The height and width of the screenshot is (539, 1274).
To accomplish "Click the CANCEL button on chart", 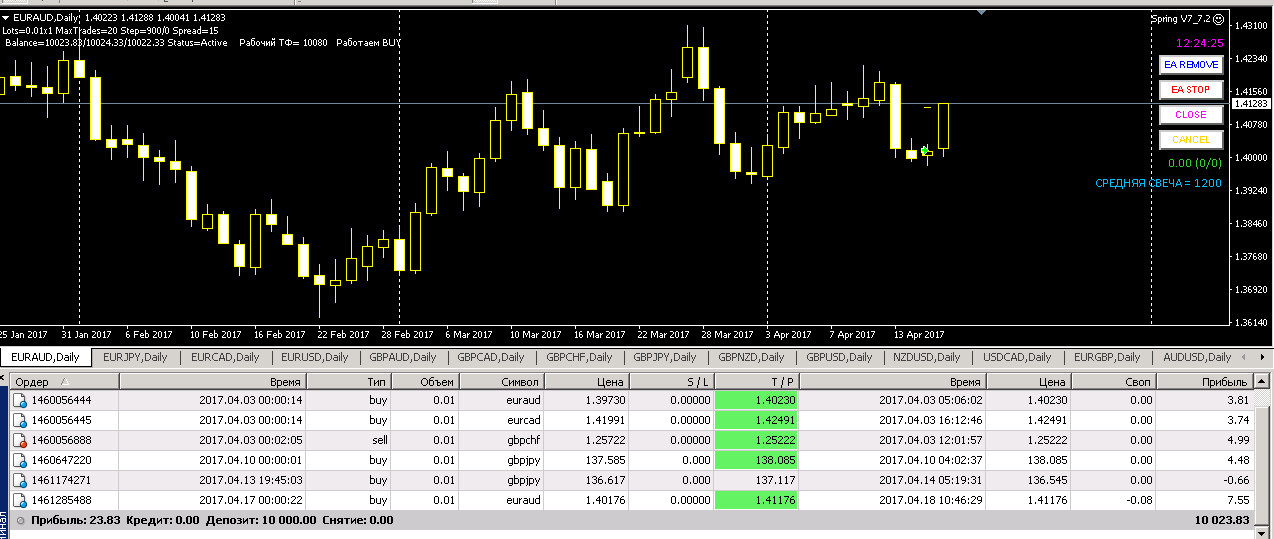I will (x=1191, y=140).
